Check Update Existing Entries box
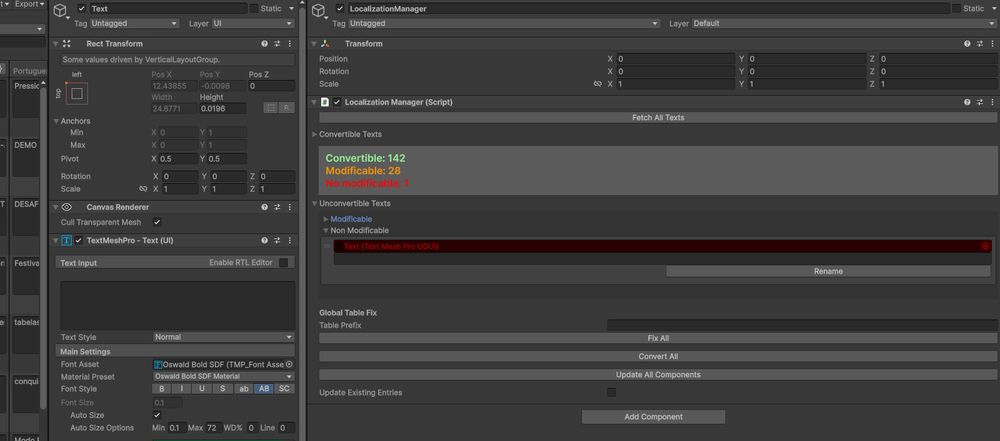This screenshot has height=441, width=1000. point(612,392)
